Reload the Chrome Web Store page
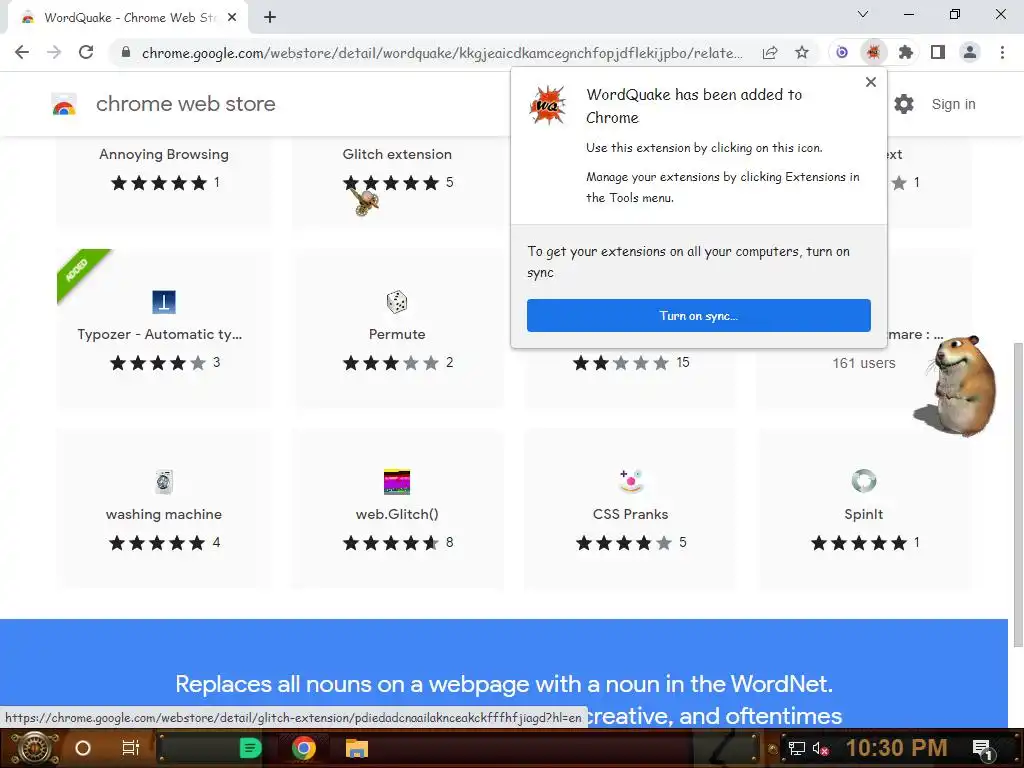This screenshot has height=768, width=1024. tap(86, 52)
